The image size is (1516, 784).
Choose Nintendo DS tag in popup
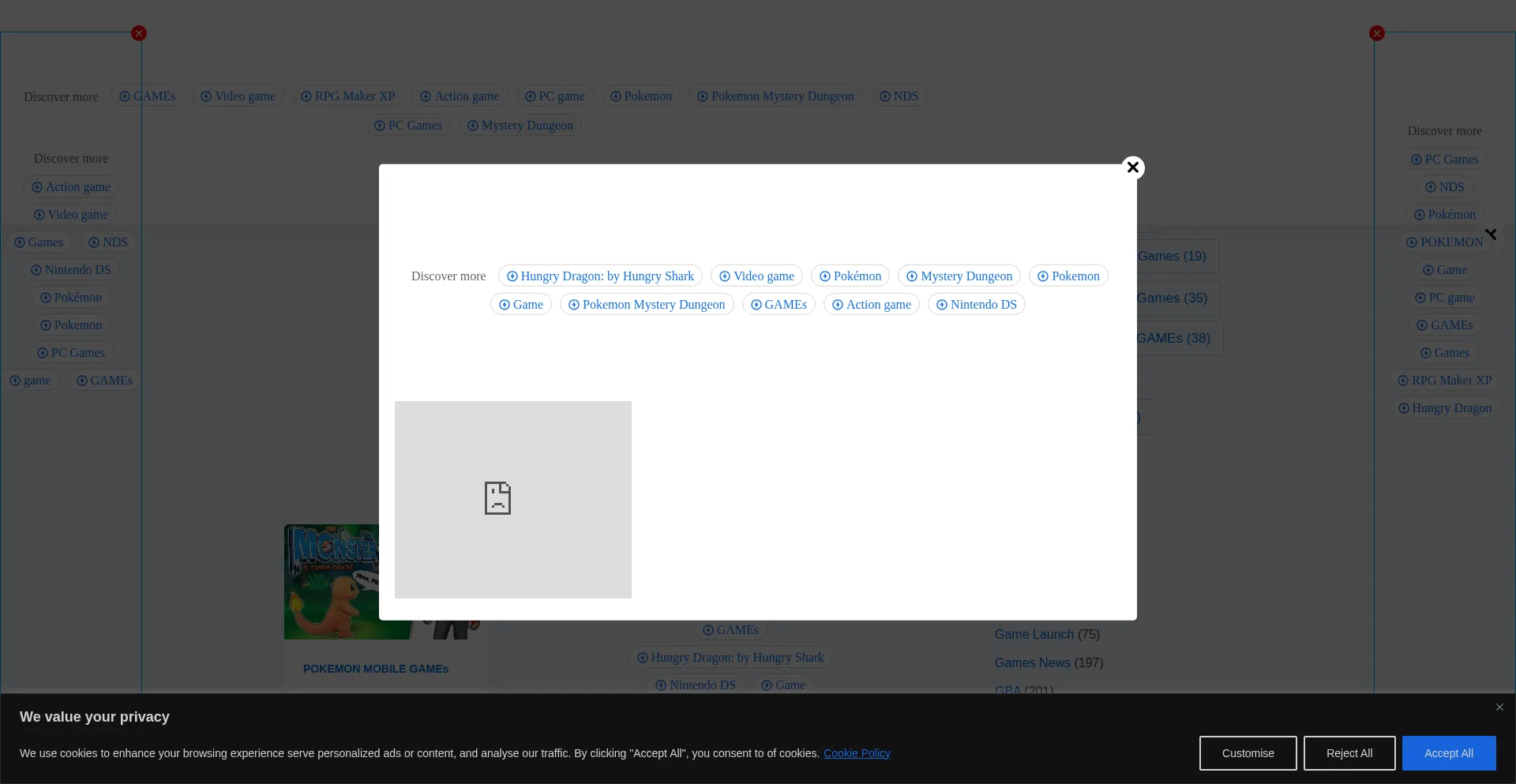(976, 305)
